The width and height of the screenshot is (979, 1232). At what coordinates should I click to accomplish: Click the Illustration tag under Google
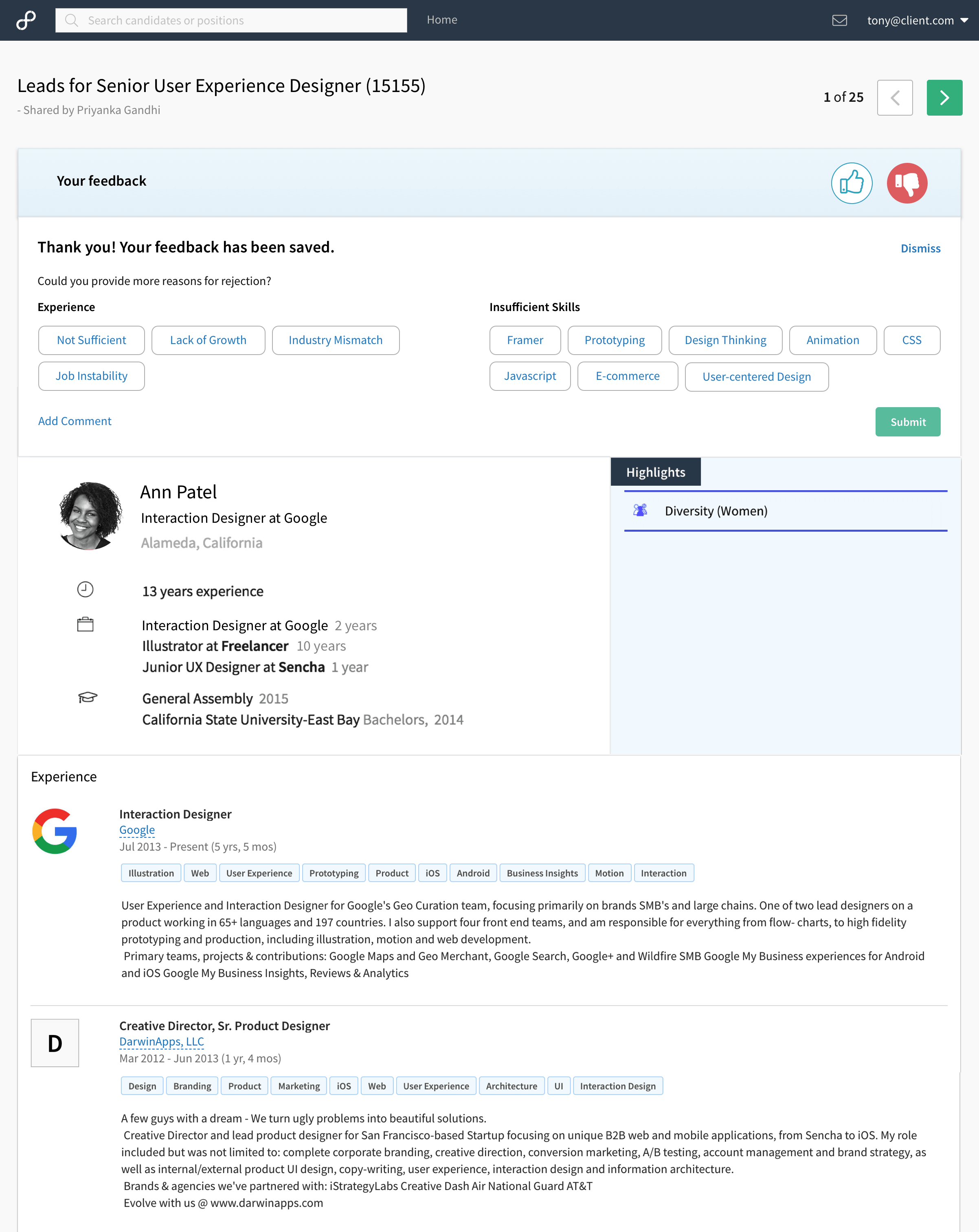151,872
